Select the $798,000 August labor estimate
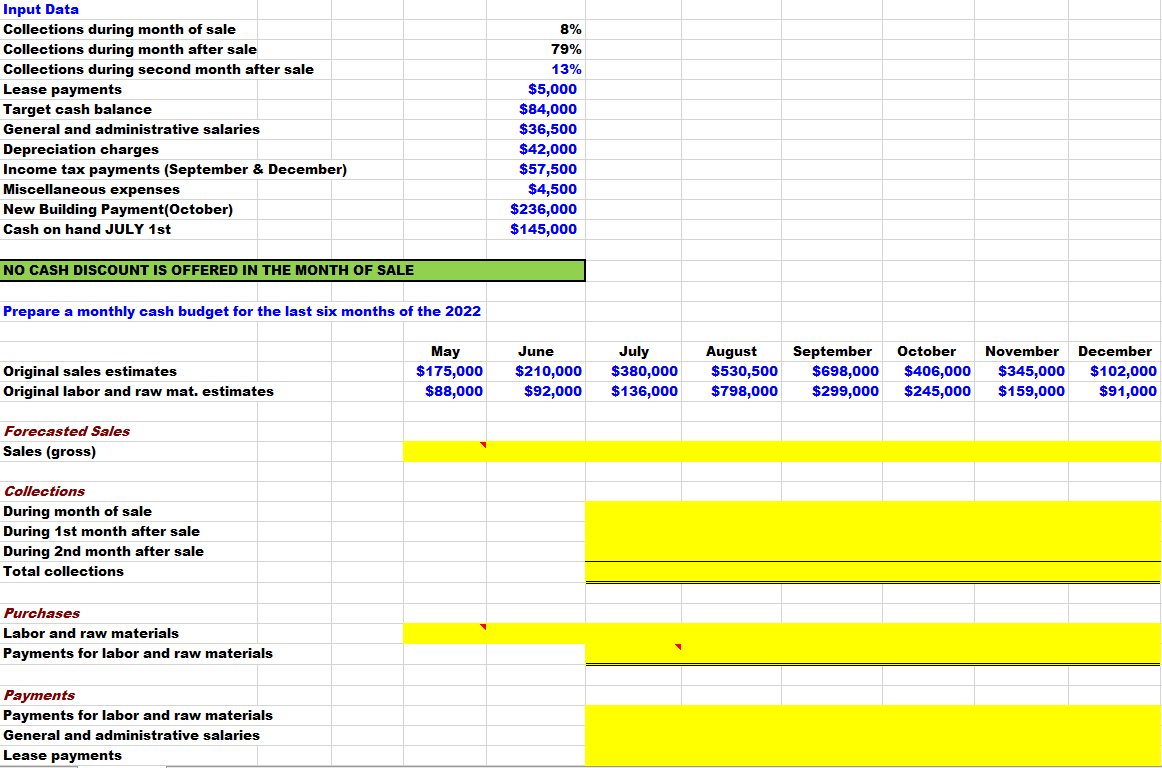The width and height of the screenshot is (1162, 768). point(728,391)
